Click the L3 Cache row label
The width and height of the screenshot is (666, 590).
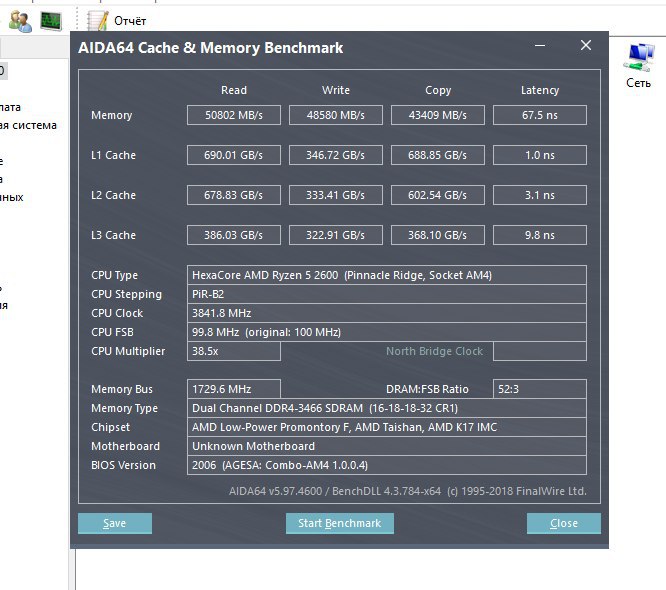coord(113,235)
